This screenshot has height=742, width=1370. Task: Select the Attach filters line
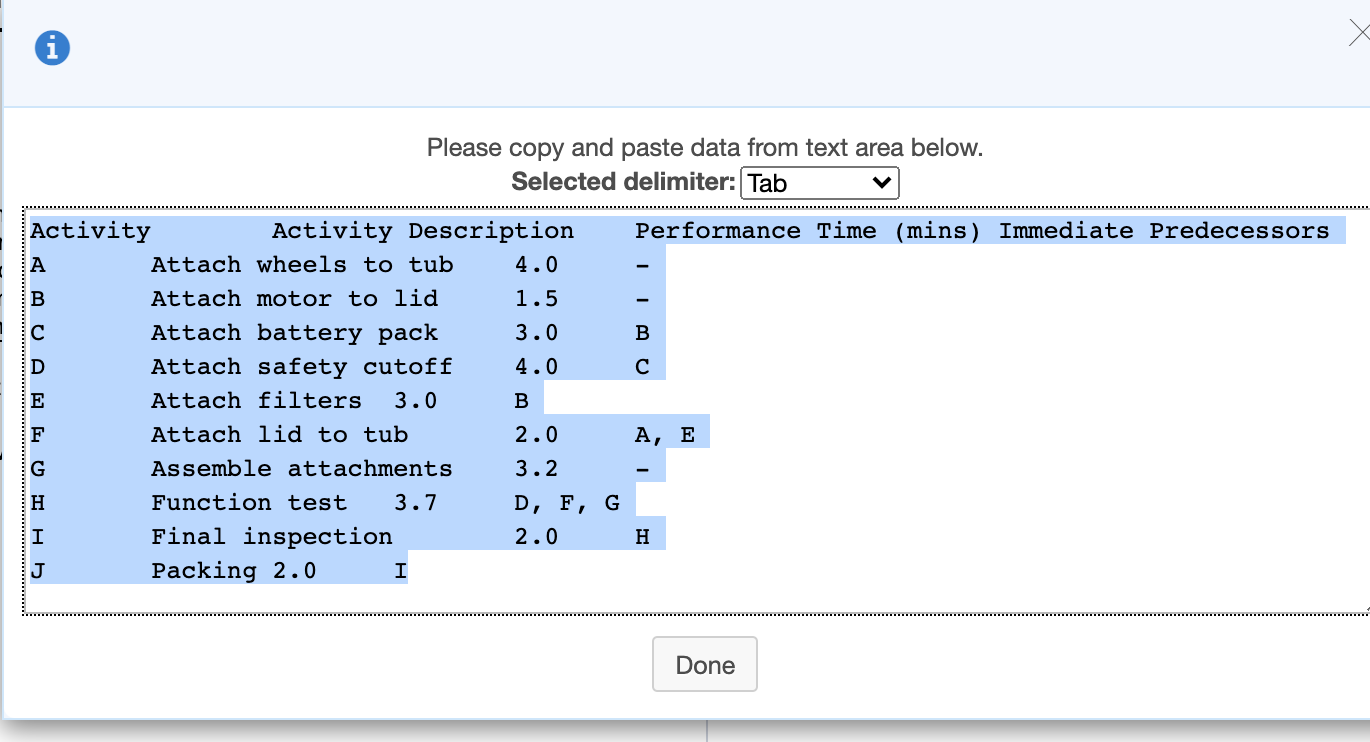tap(250, 400)
